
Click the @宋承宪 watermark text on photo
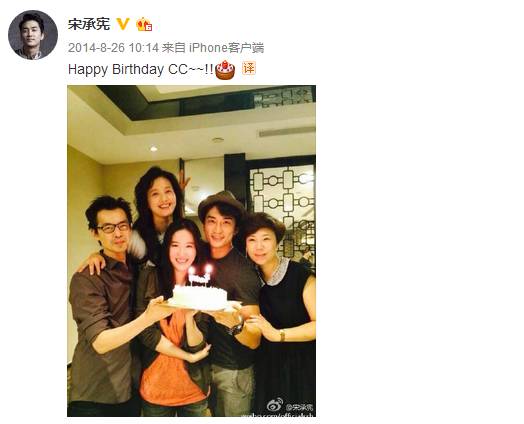click(299, 407)
